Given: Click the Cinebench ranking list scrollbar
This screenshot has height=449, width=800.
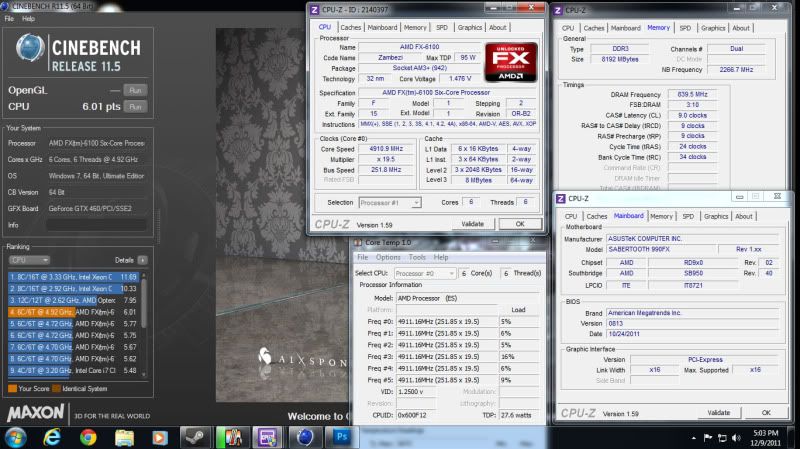Looking at the screenshot, I should point(144,304).
